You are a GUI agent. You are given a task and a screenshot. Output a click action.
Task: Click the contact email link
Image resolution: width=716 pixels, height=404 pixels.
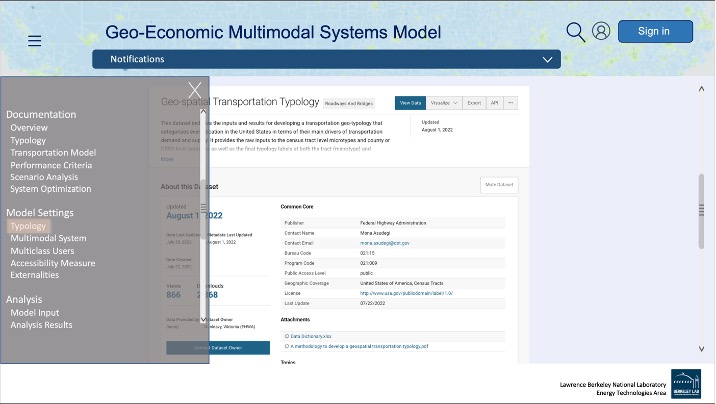click(x=384, y=243)
